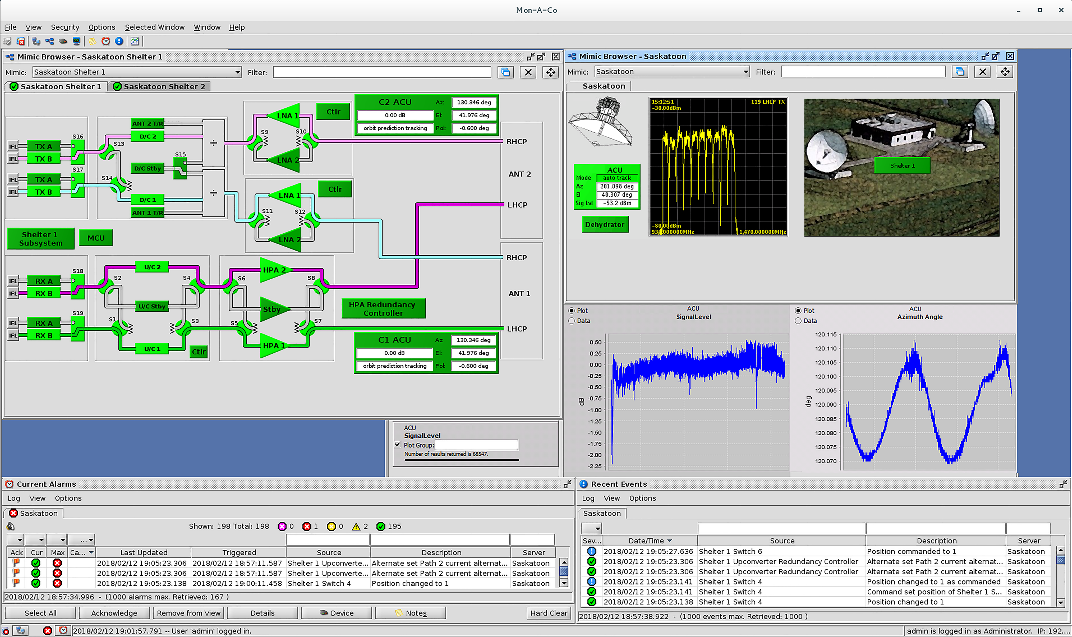
Task: Select Data radio for ACU SignalLevel chart
Action: [x=572, y=321]
